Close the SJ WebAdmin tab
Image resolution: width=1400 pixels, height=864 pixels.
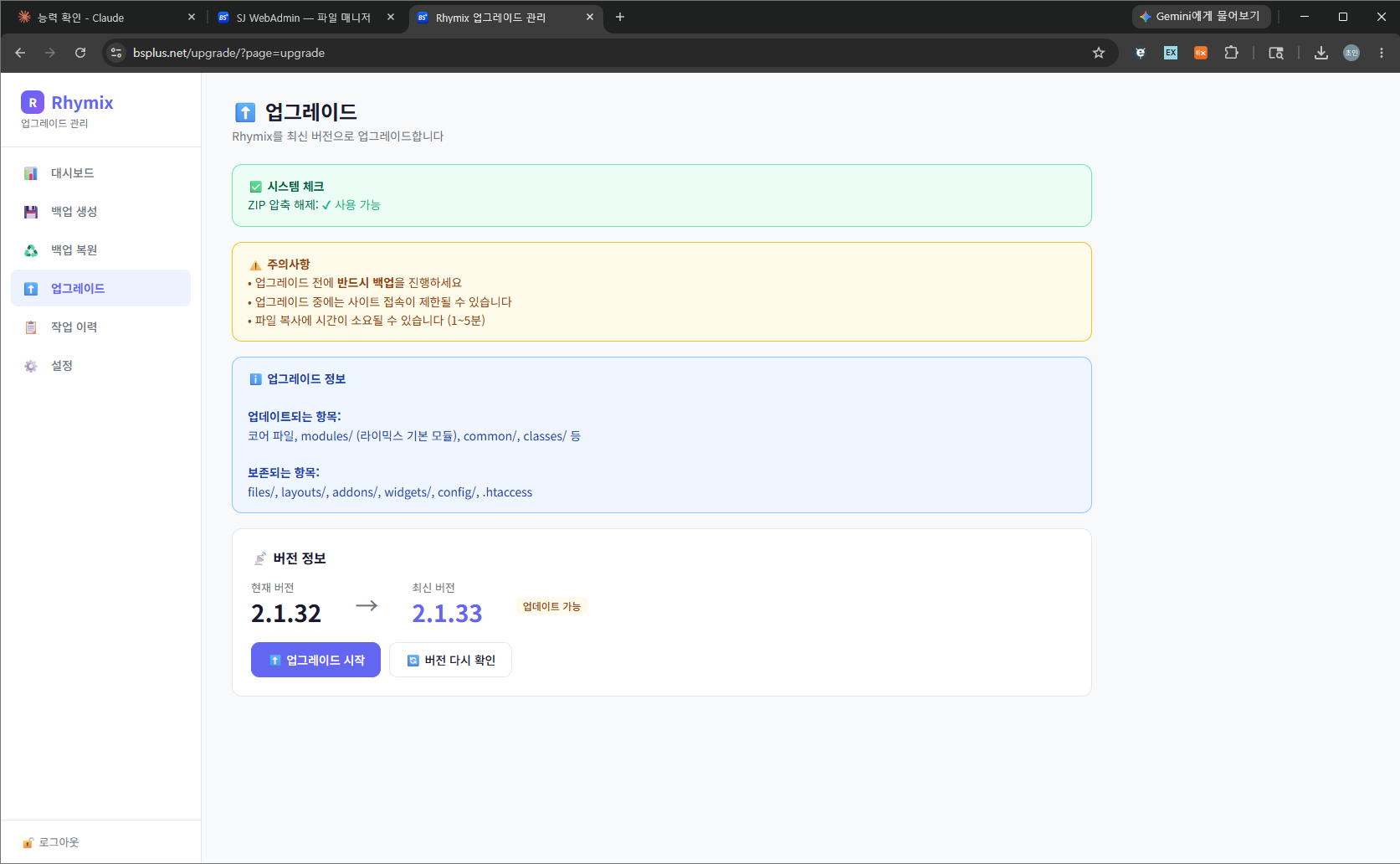pyautogui.click(x=391, y=17)
